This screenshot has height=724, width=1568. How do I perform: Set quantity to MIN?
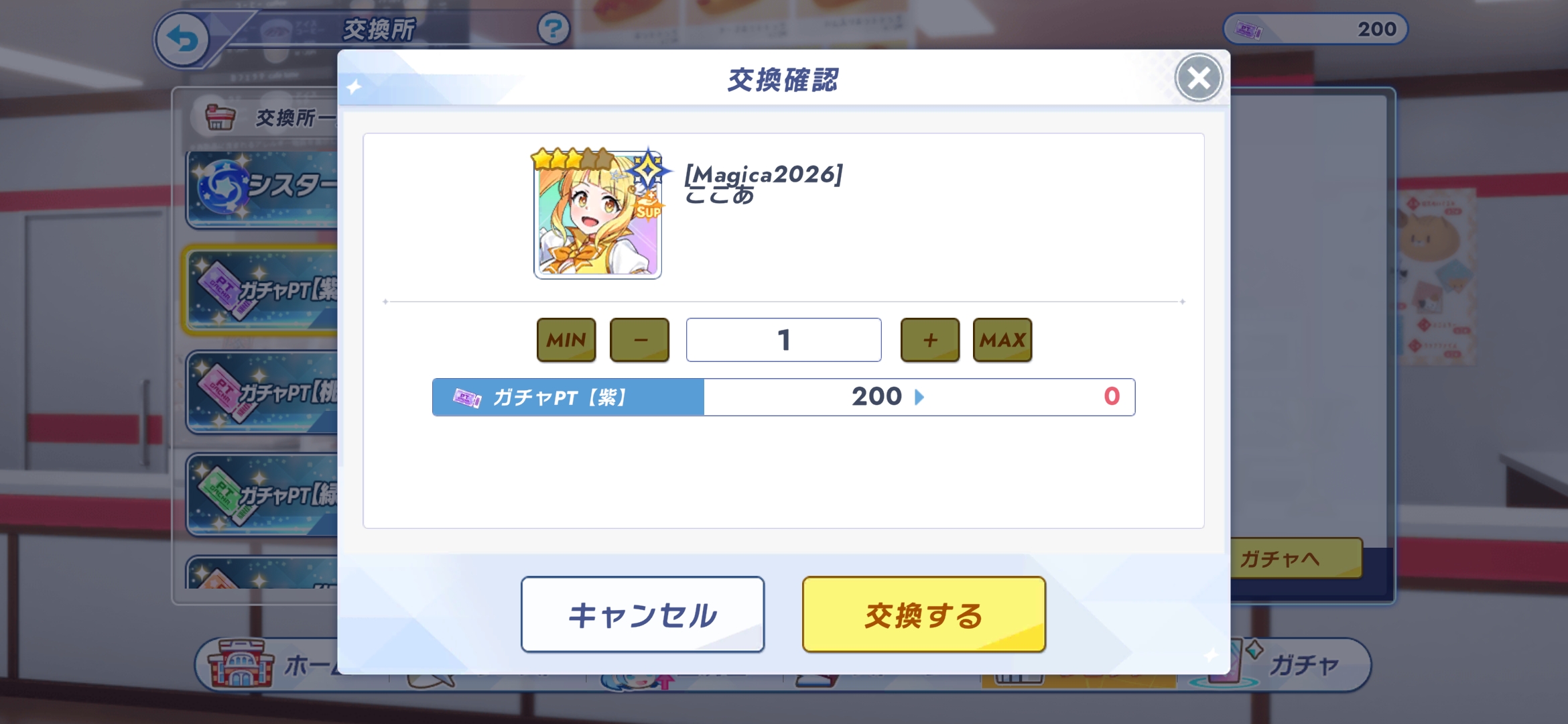[566, 340]
